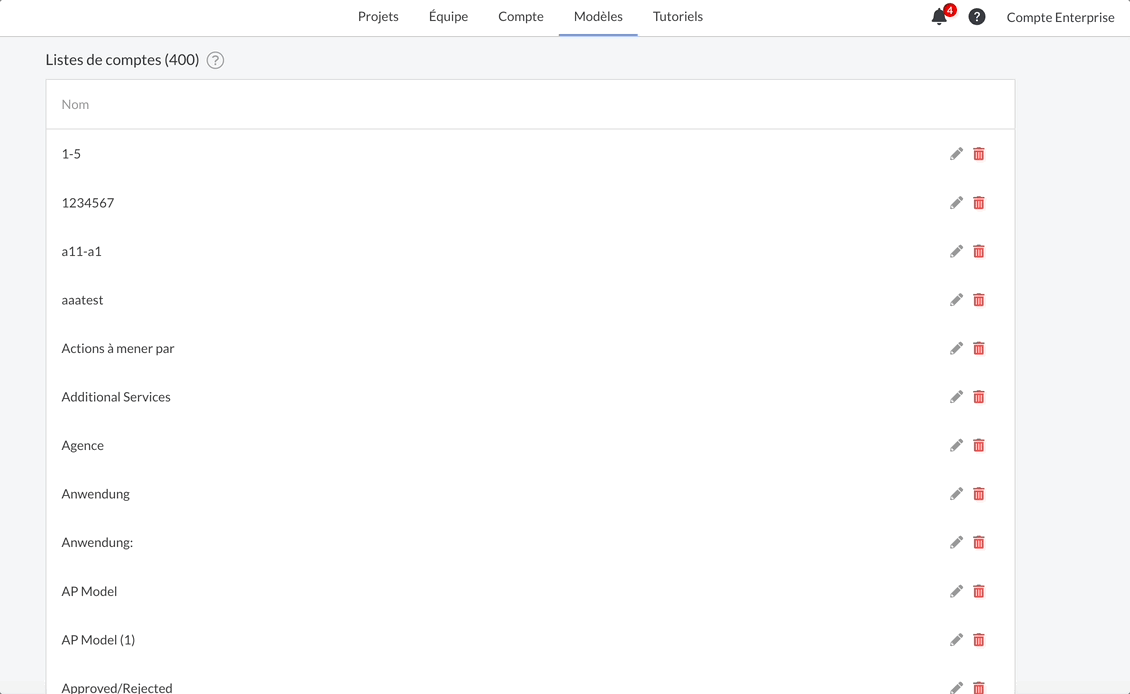This screenshot has width=1130, height=694.
Task: Edit the 1234567 list
Action: (956, 203)
